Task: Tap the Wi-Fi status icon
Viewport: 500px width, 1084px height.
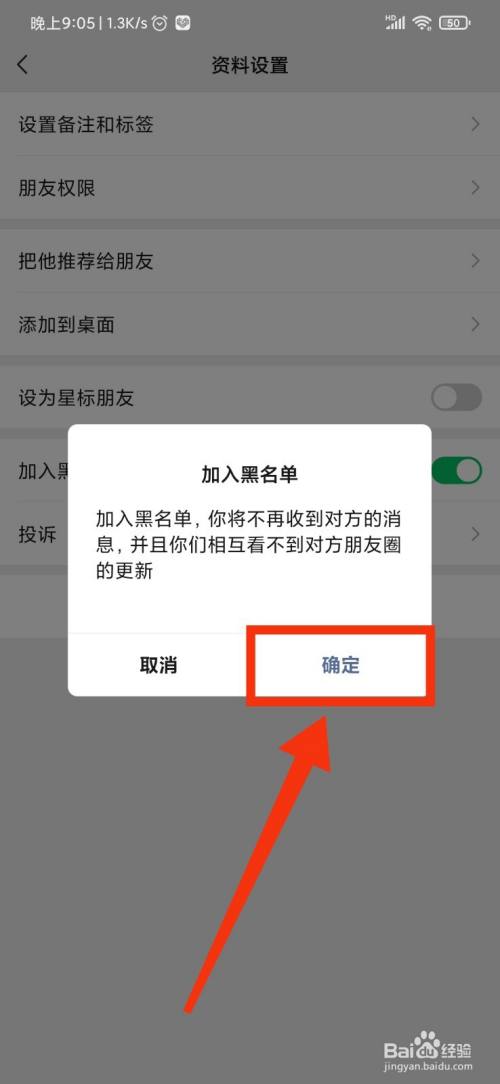Action: [x=421, y=24]
